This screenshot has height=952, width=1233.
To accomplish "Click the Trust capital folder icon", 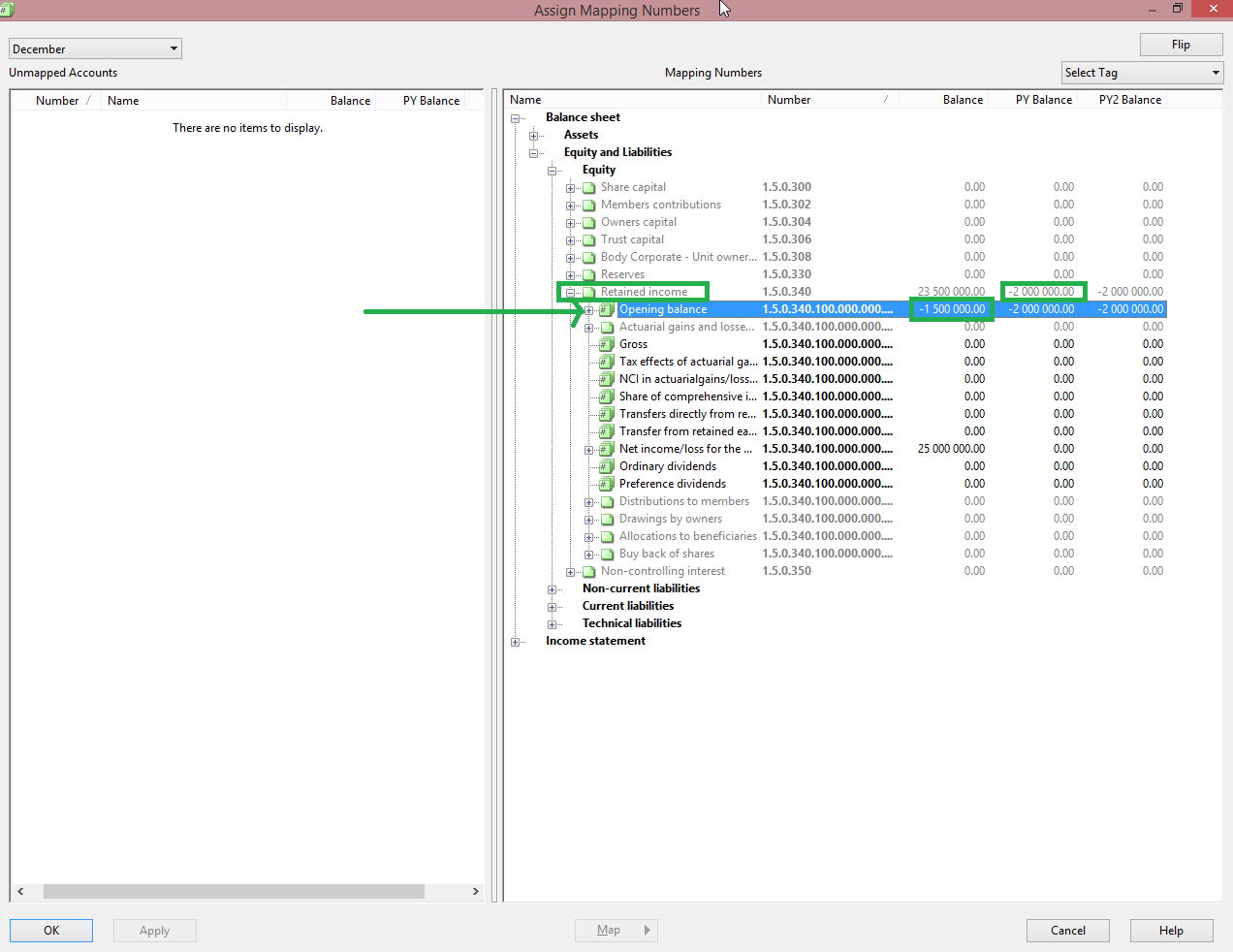I will (x=588, y=239).
